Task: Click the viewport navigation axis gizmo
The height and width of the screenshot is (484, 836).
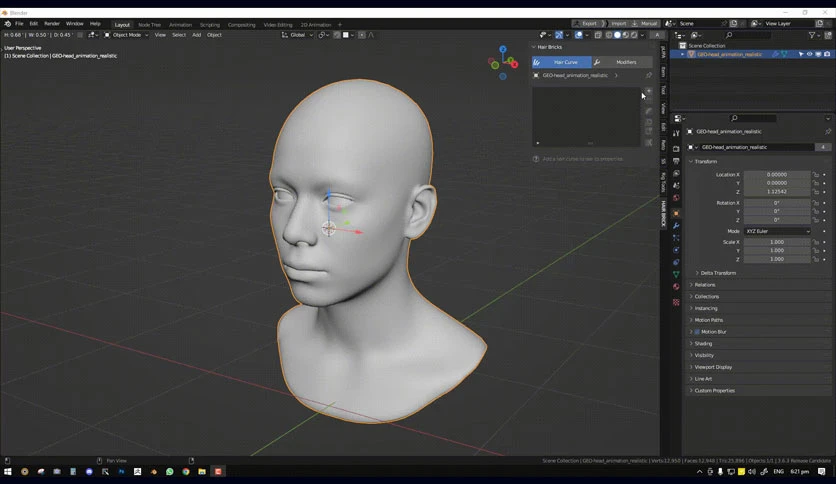Action: pyautogui.click(x=503, y=63)
